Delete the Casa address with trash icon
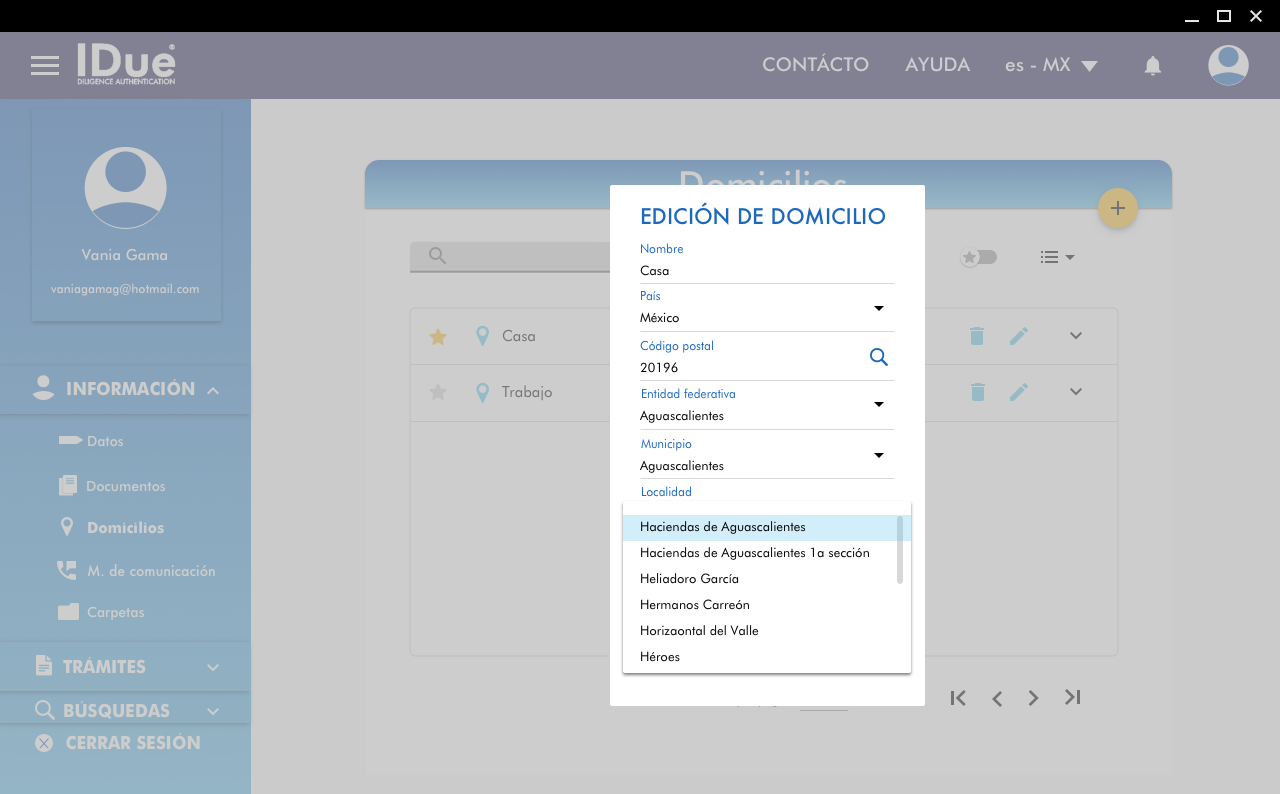This screenshot has width=1280, height=794. pos(977,337)
